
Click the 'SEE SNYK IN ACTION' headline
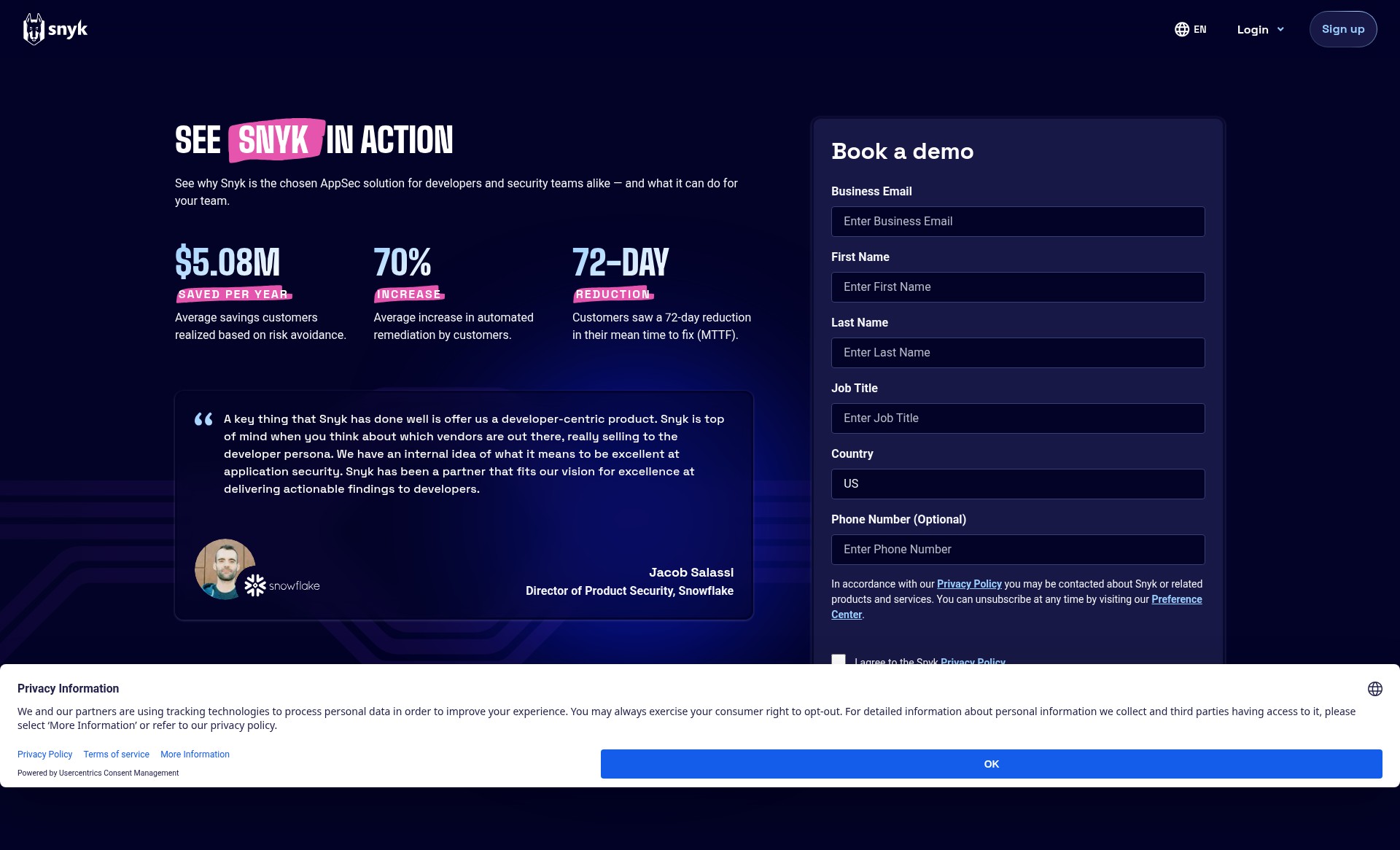click(x=314, y=140)
